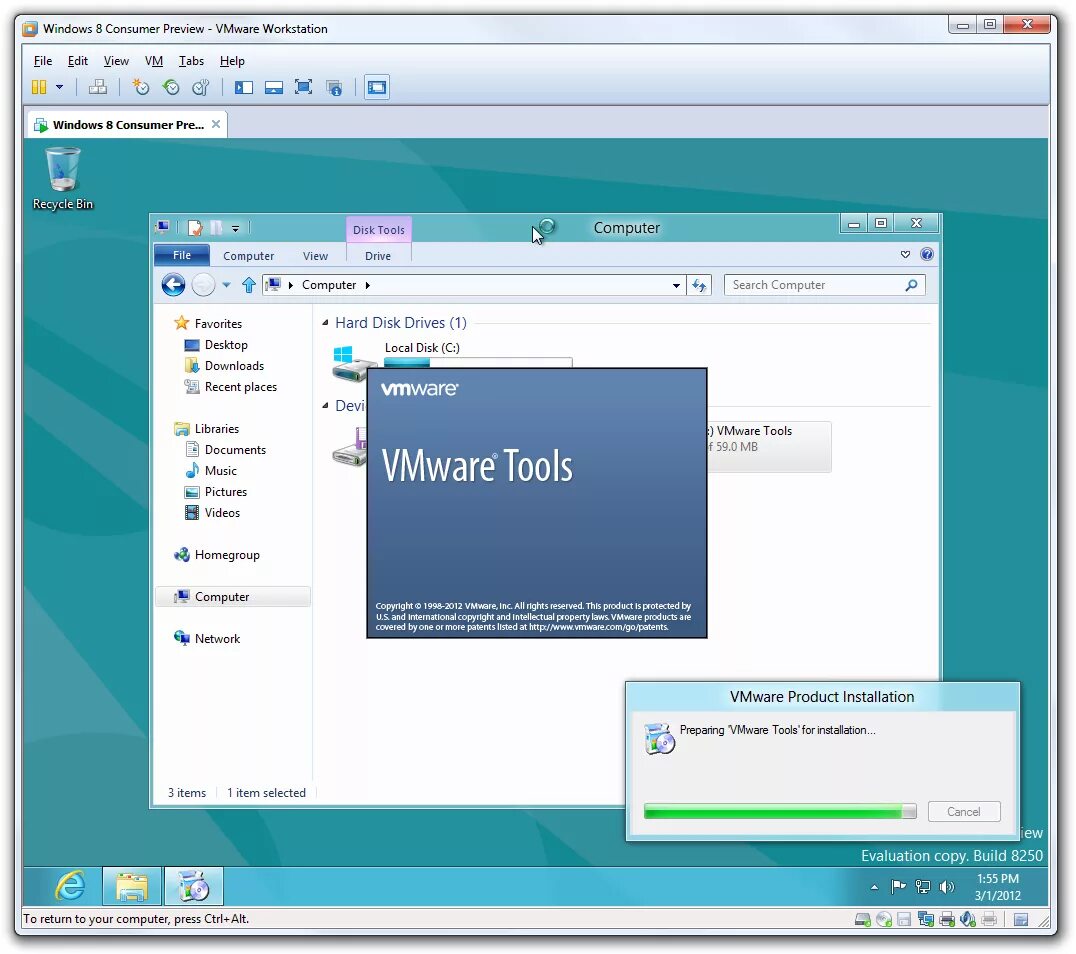The image size is (1076, 954).
Task: Toggle the console view toolbar button
Action: pos(377,87)
